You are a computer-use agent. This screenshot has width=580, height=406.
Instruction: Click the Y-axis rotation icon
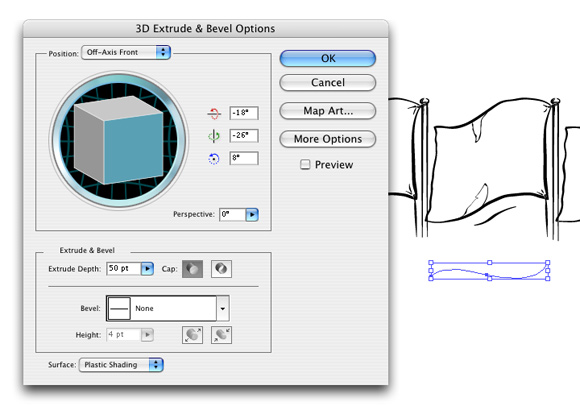(x=214, y=136)
